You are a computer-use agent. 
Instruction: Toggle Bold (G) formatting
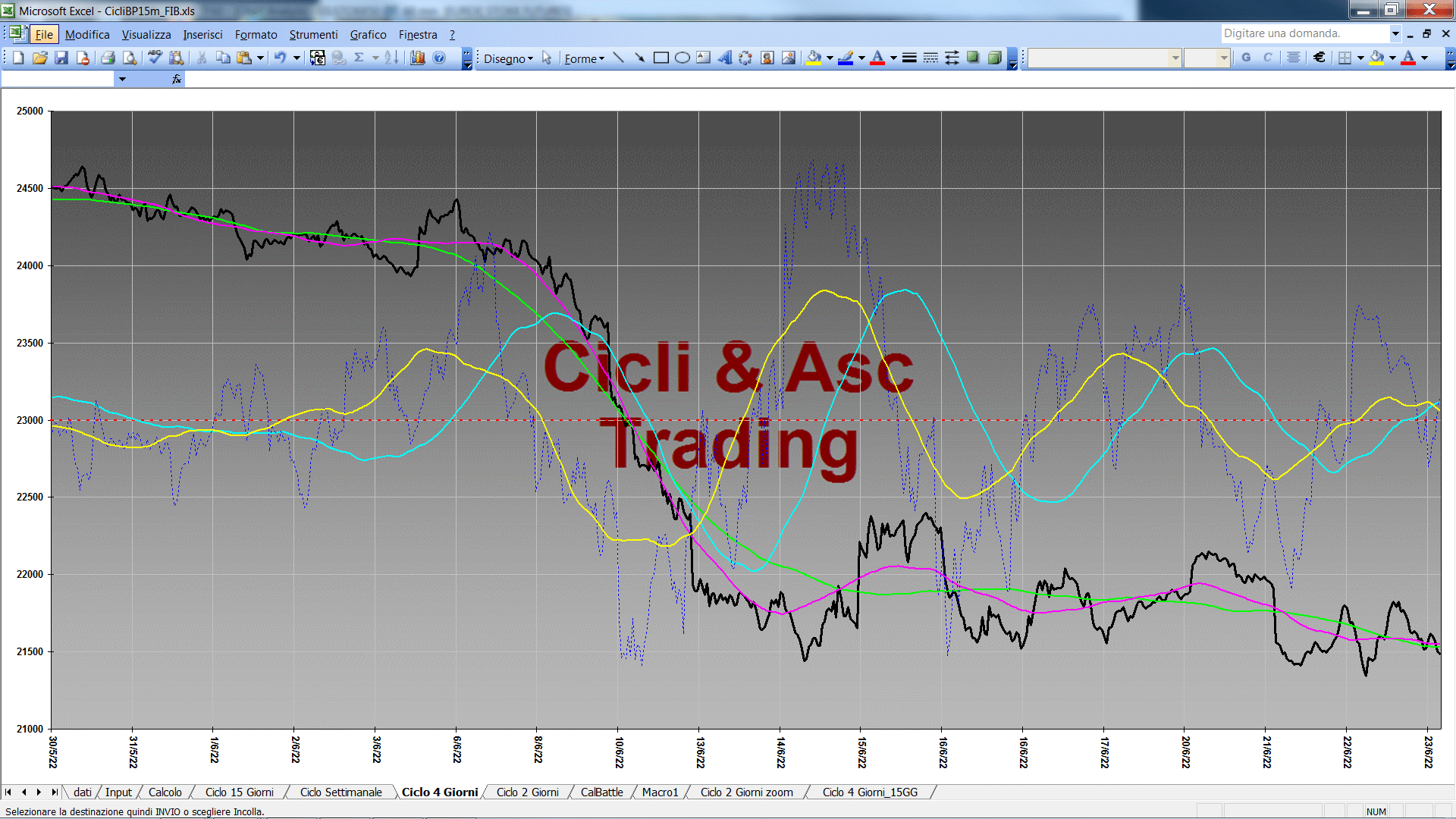coord(1246,58)
